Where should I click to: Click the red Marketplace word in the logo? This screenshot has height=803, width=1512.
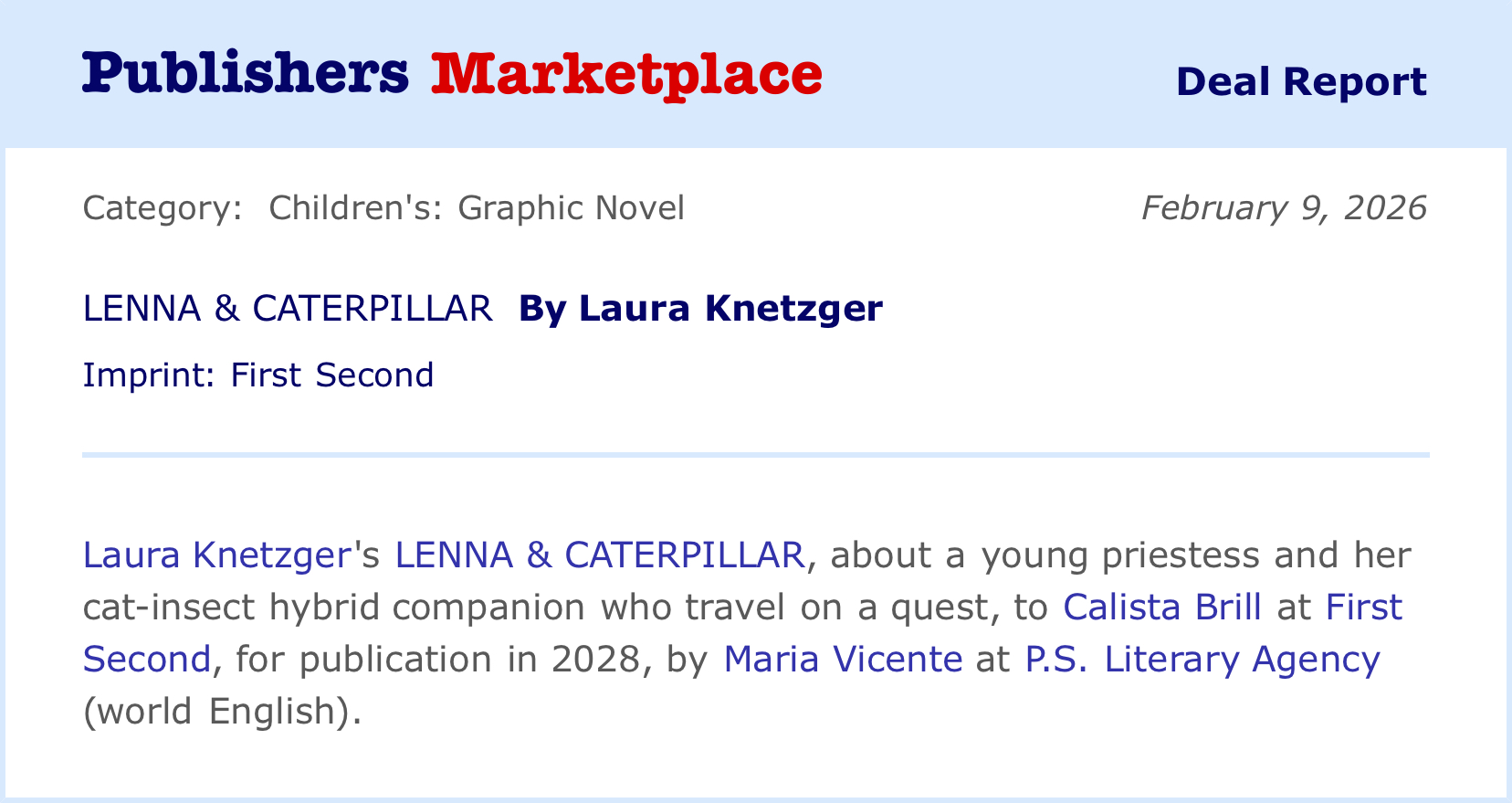point(626,74)
